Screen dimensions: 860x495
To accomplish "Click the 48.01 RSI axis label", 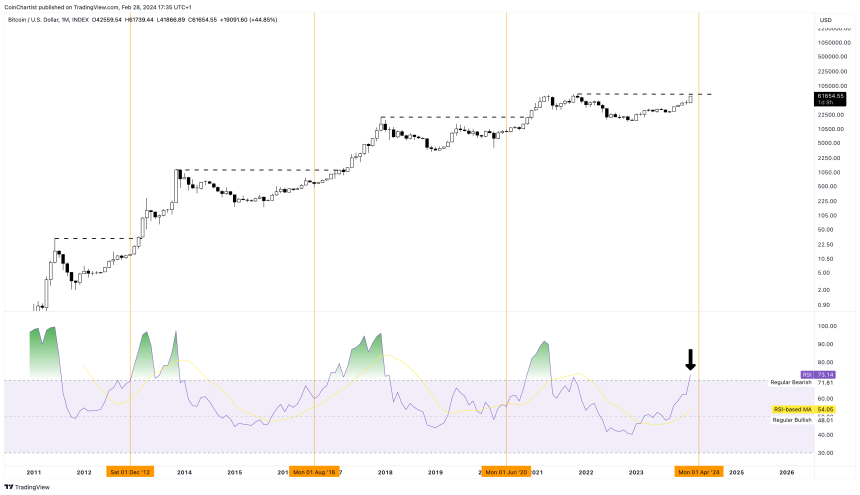I will click(x=826, y=420).
